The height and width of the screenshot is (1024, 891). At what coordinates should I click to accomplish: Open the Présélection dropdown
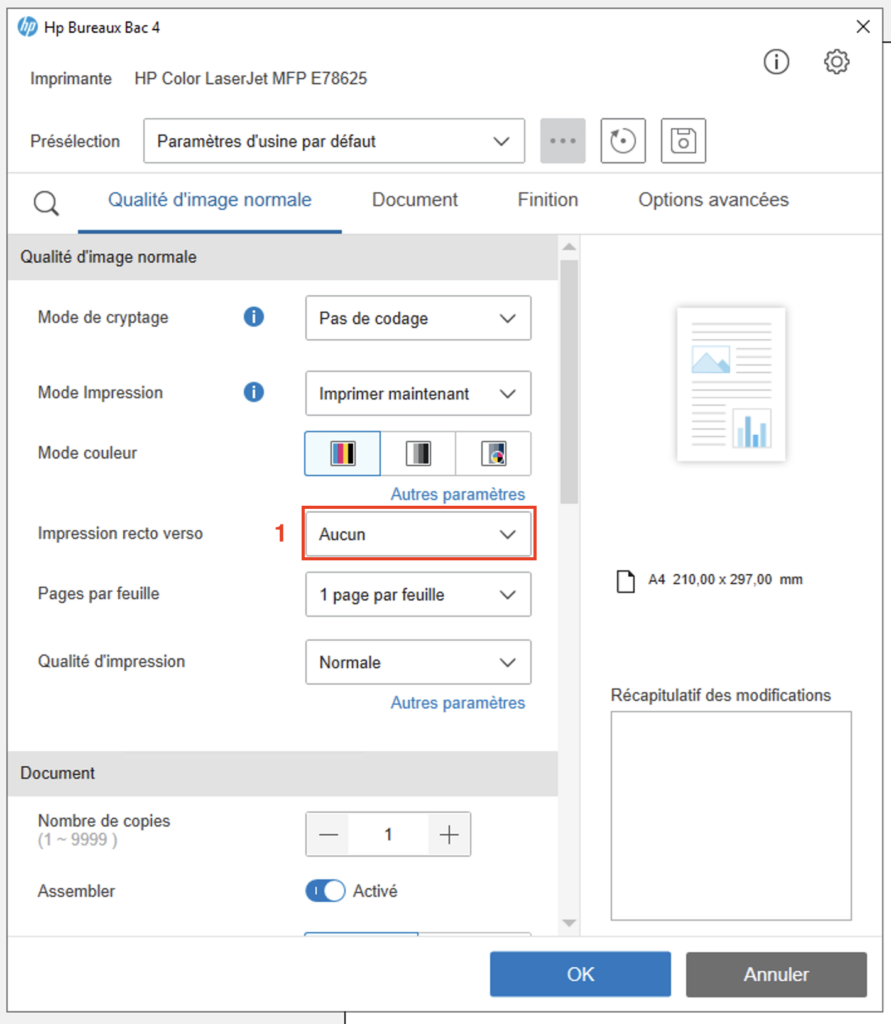(334, 141)
